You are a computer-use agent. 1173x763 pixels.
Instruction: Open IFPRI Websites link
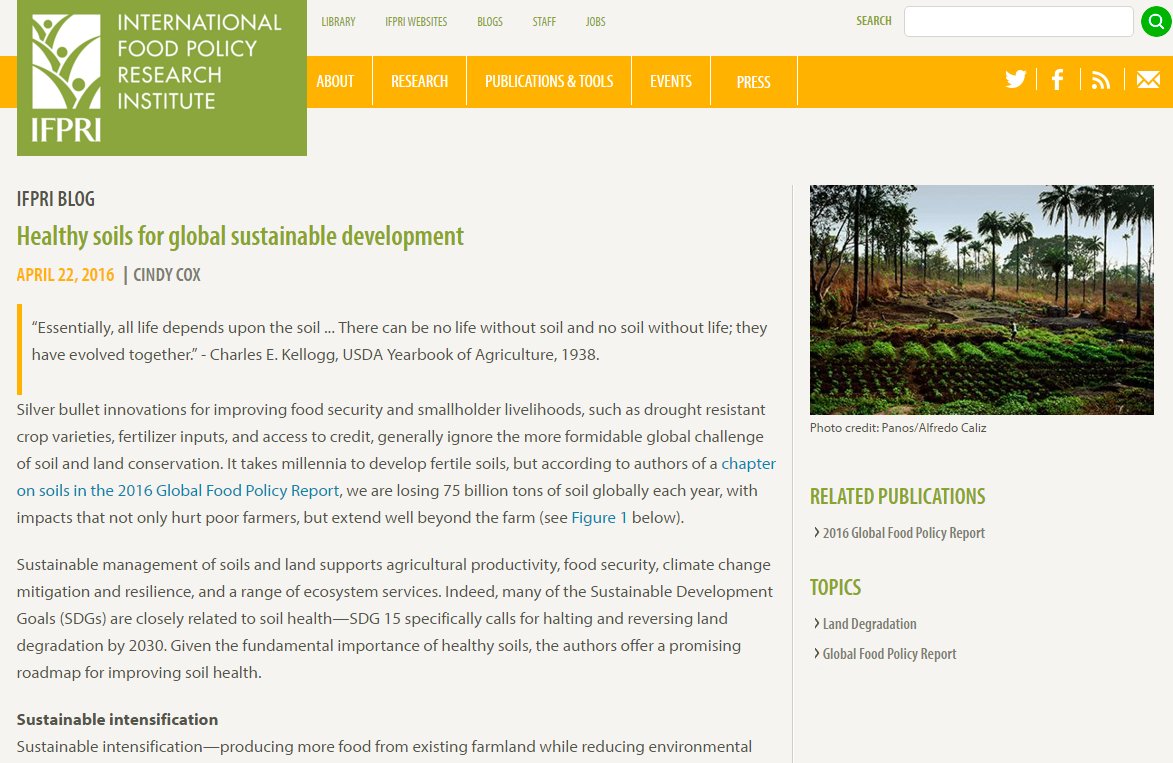pyautogui.click(x=416, y=22)
